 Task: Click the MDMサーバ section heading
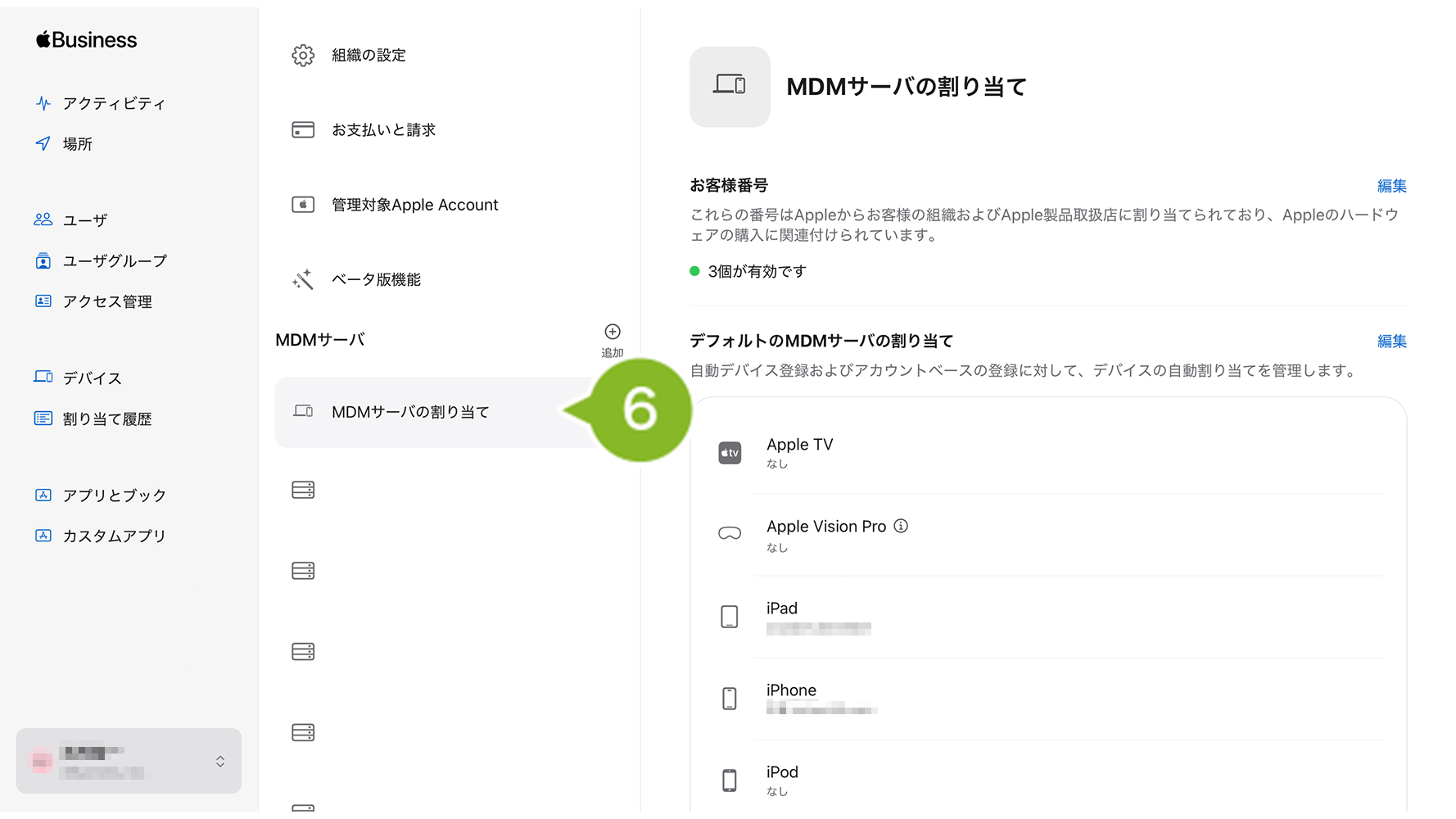click(320, 340)
